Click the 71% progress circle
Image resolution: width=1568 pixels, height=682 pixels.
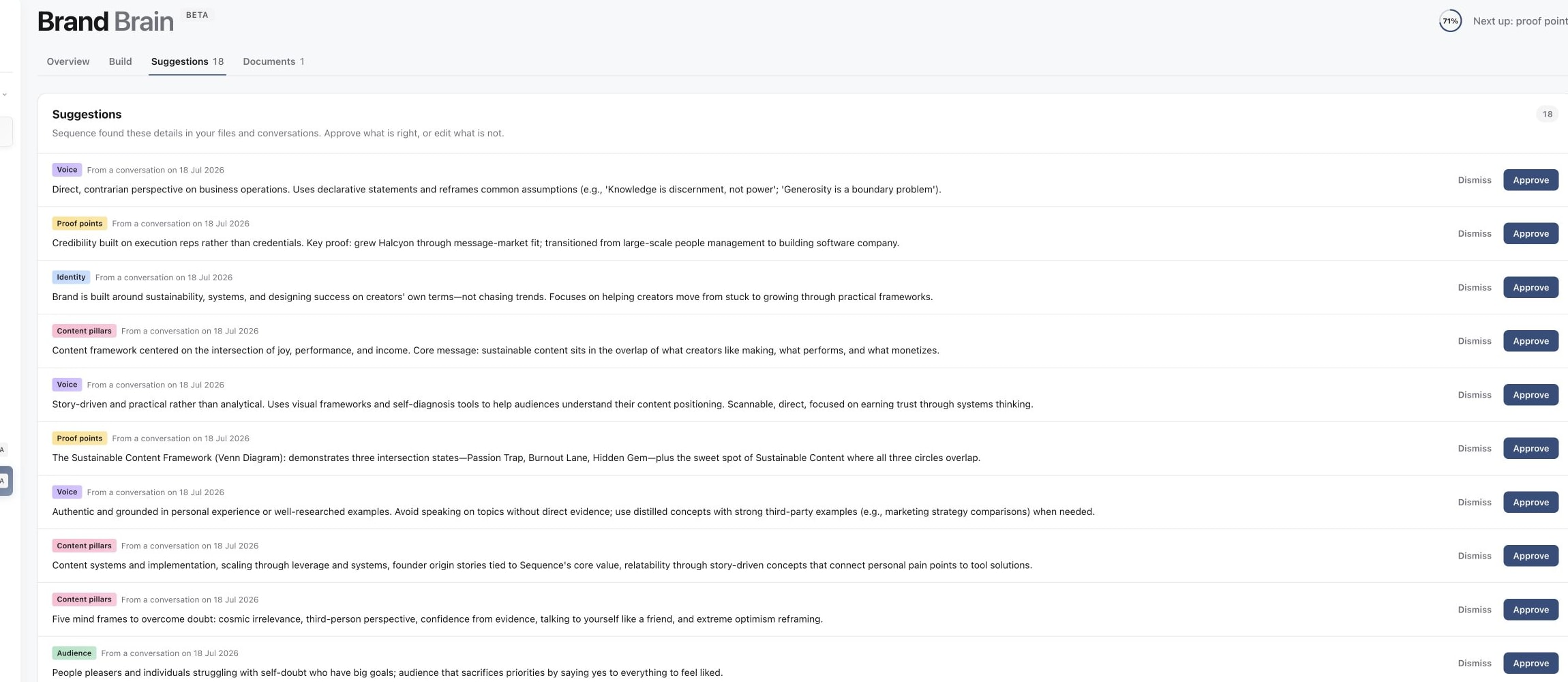(1450, 21)
